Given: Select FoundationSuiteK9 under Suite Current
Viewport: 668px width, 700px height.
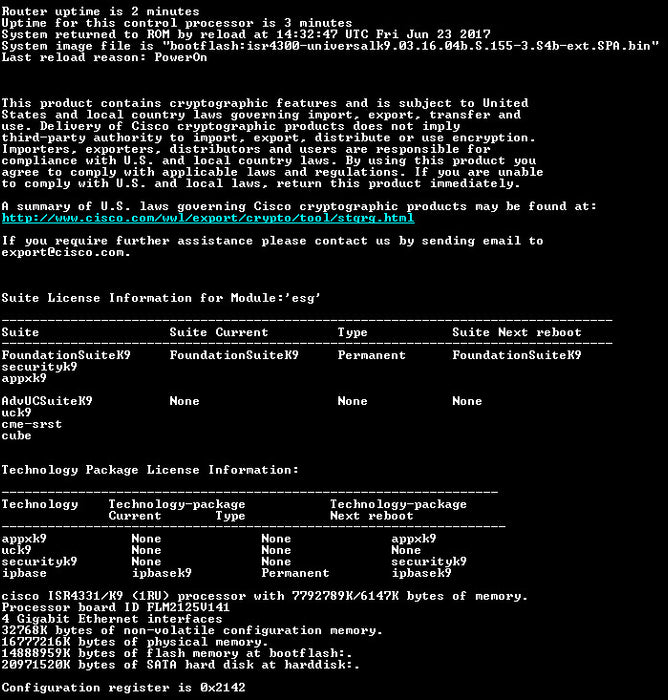Looking at the screenshot, I should coord(234,355).
